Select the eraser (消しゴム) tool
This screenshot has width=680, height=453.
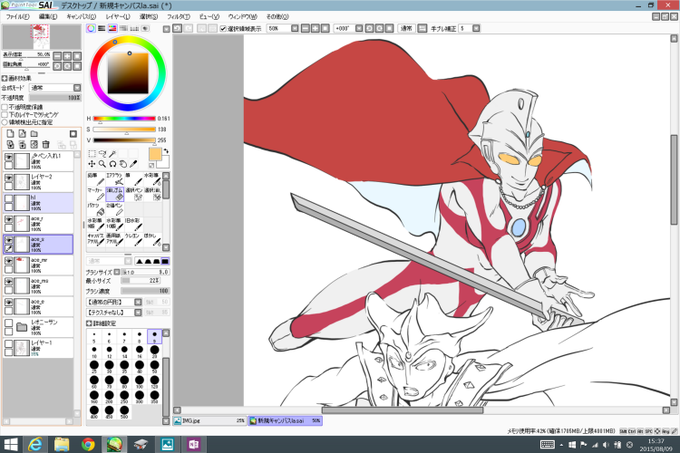point(114,194)
